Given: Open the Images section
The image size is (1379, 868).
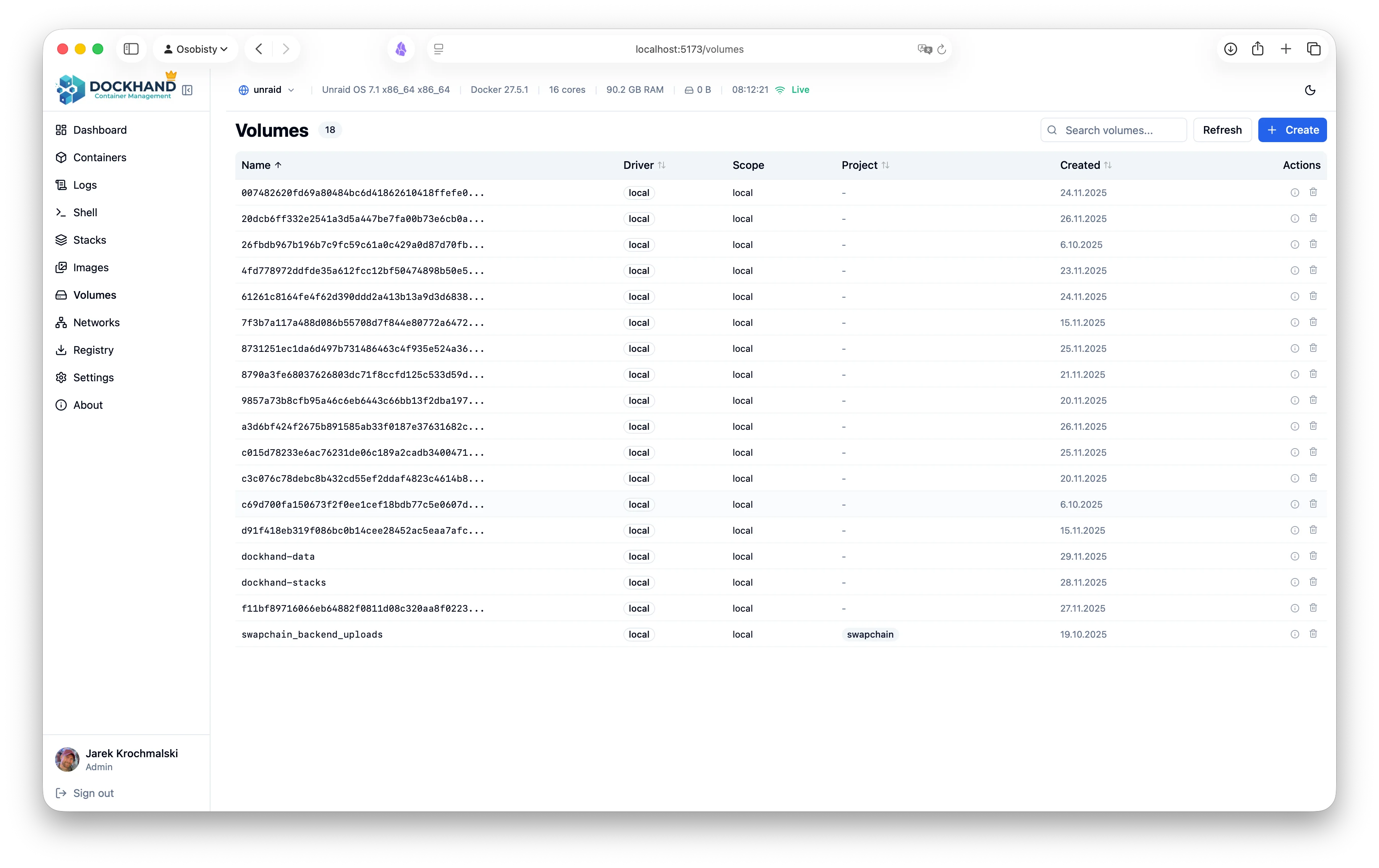Looking at the screenshot, I should click(91, 267).
